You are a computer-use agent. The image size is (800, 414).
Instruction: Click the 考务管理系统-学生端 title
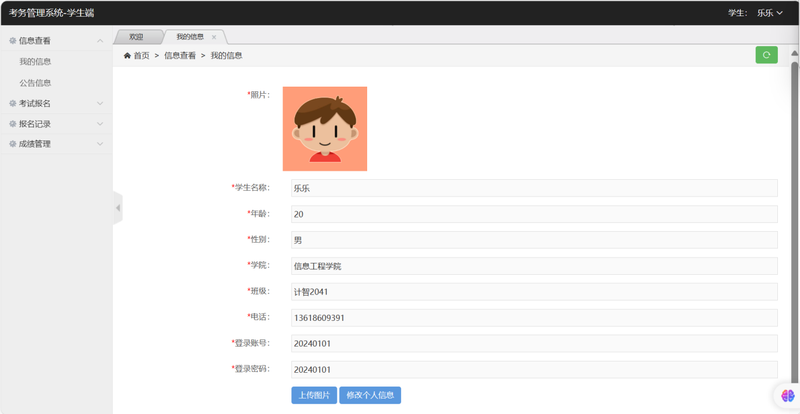pyautogui.click(x=51, y=13)
